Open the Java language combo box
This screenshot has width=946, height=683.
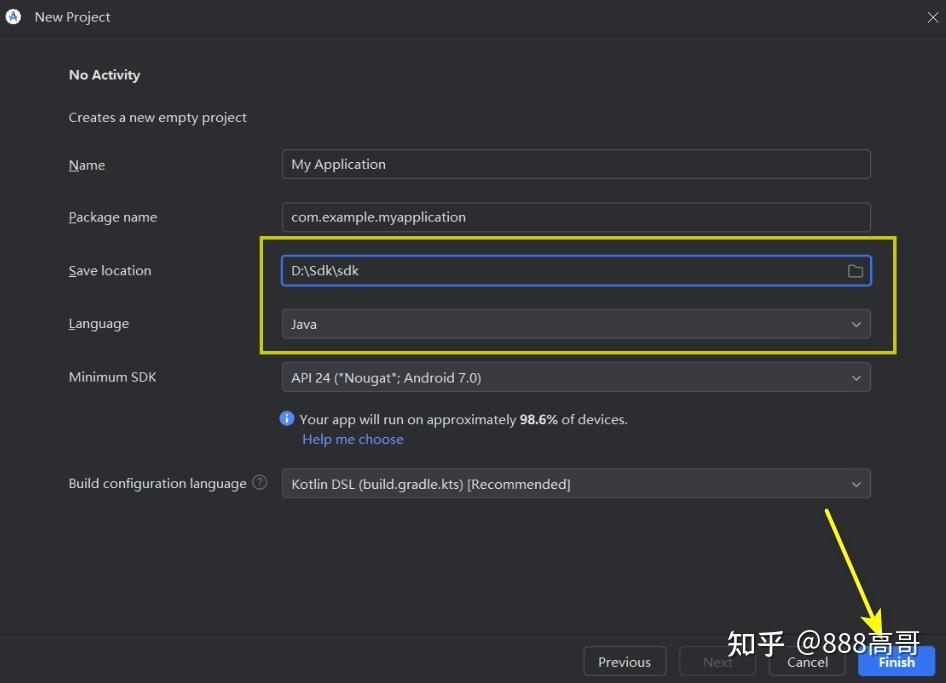(x=576, y=324)
